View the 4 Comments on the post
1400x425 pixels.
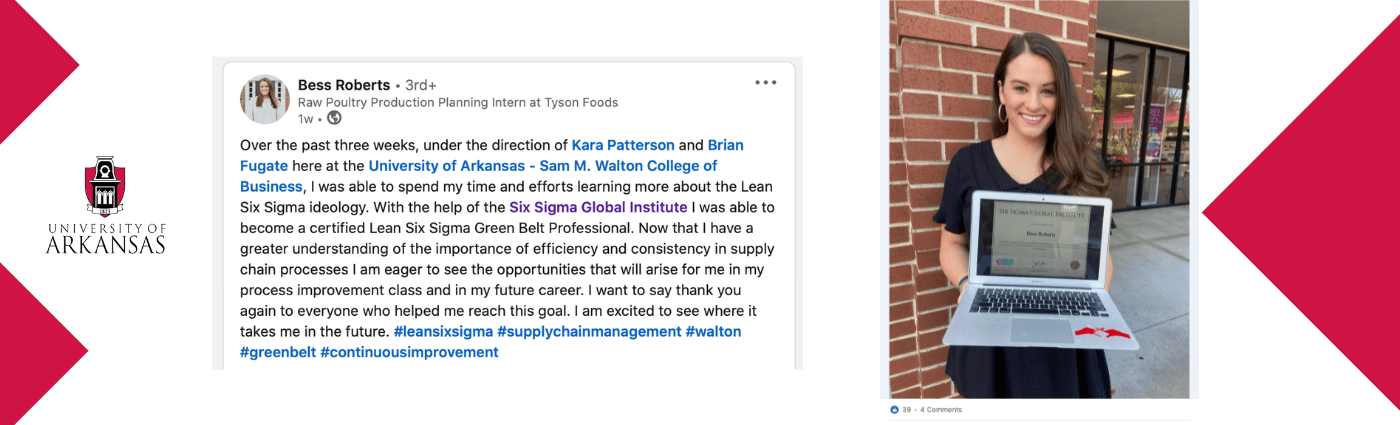coord(941,410)
